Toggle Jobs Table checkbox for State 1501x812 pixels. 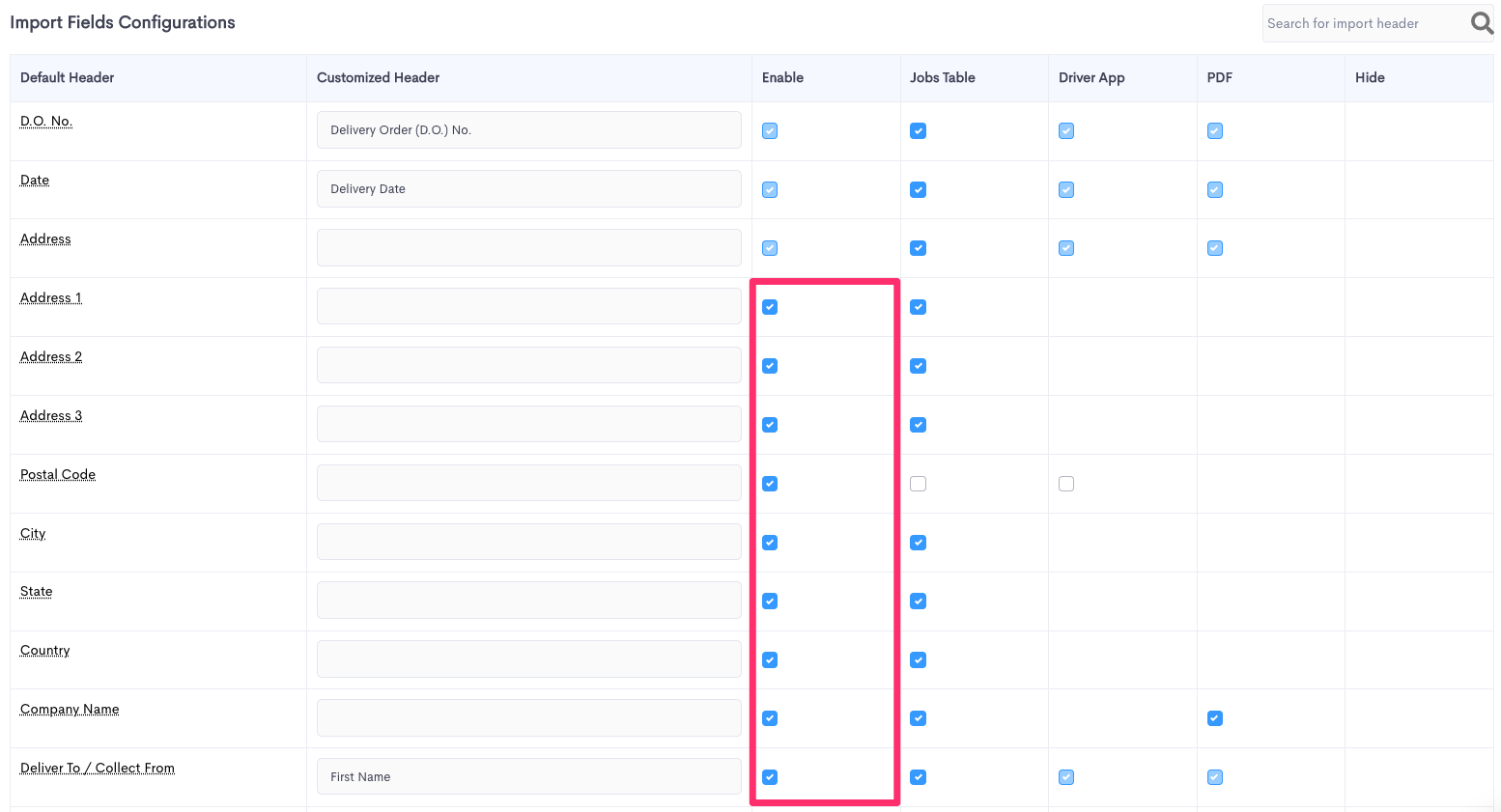[x=918, y=602]
